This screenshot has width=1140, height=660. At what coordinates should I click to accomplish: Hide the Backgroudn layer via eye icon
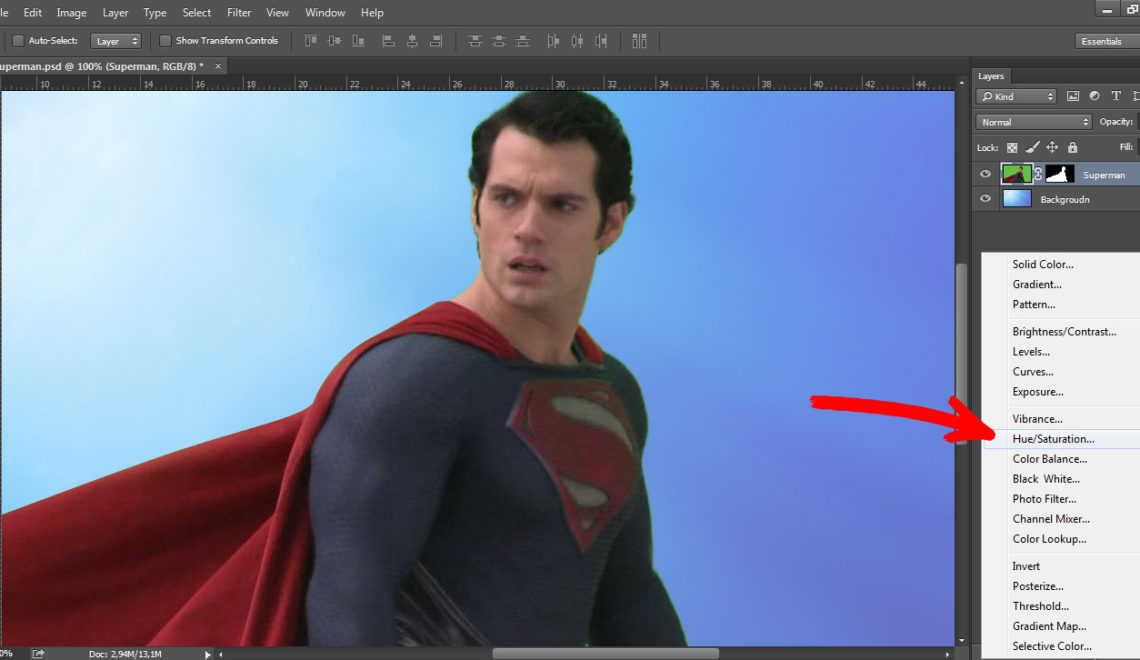[x=985, y=198]
